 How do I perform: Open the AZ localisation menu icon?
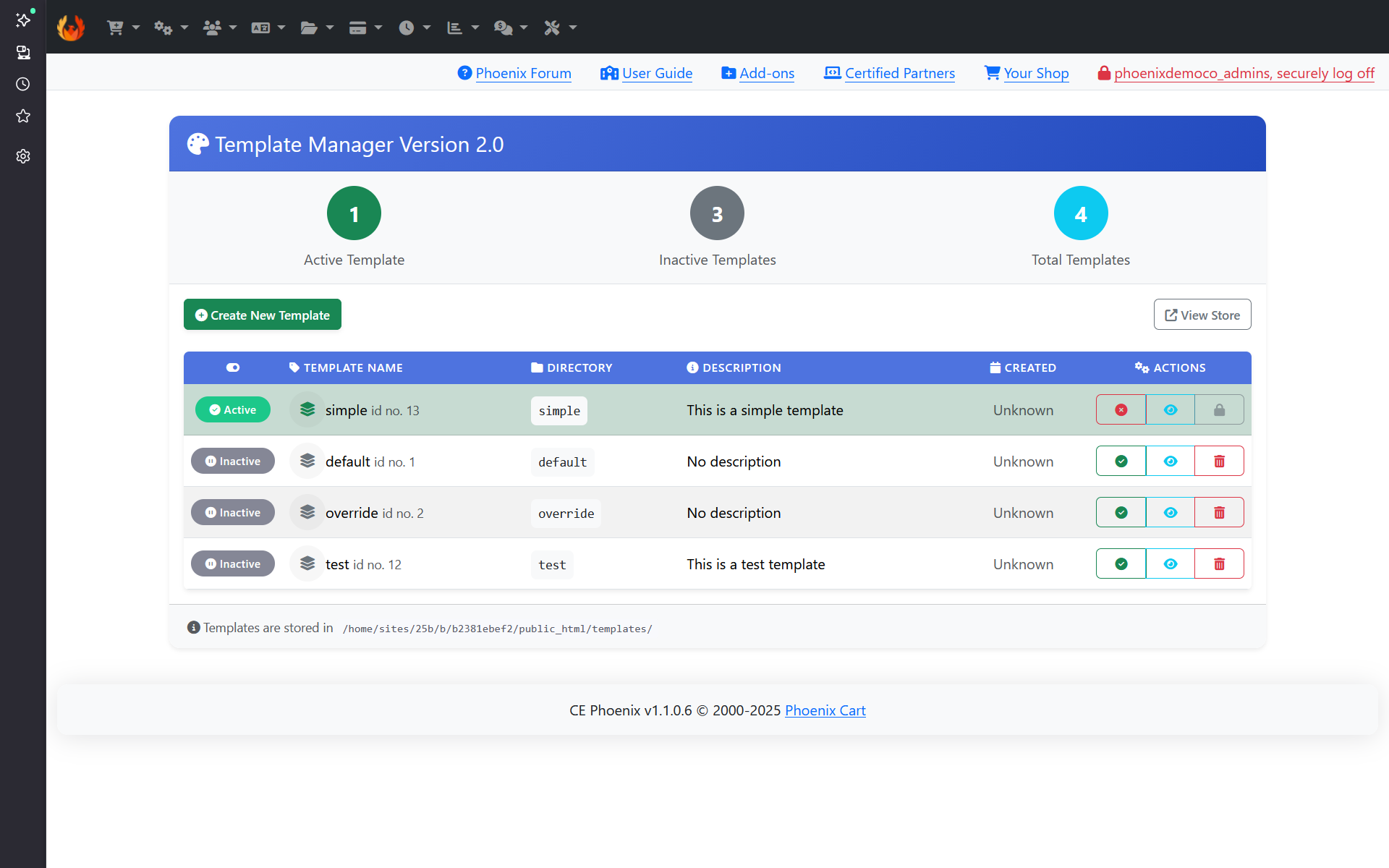[260, 27]
